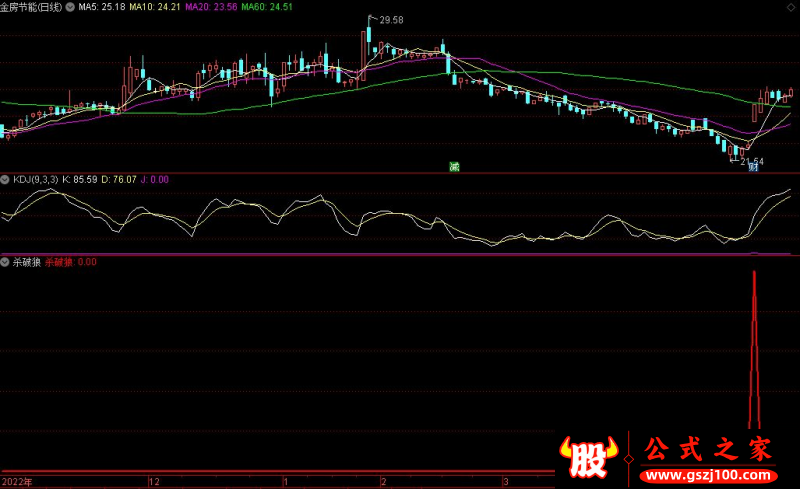This screenshot has width=800, height=489.
Task: Click the 金房节能(日线) stock title
Action: coord(30,6)
